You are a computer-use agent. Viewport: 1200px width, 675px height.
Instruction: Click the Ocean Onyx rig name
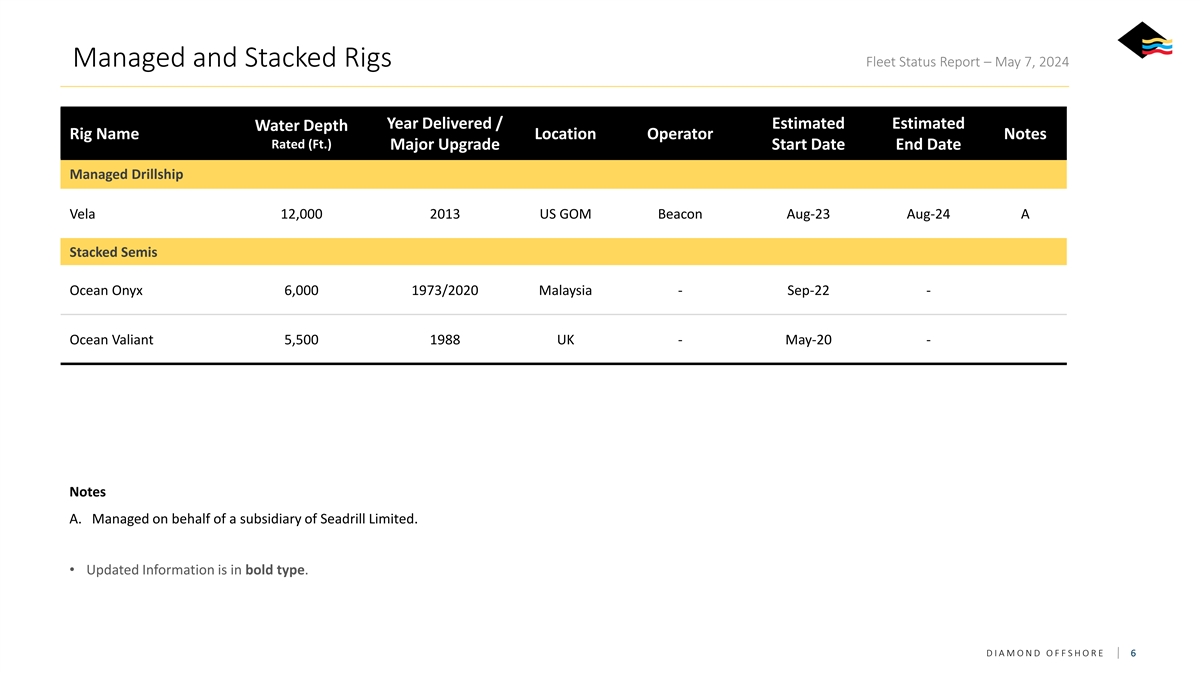point(106,291)
